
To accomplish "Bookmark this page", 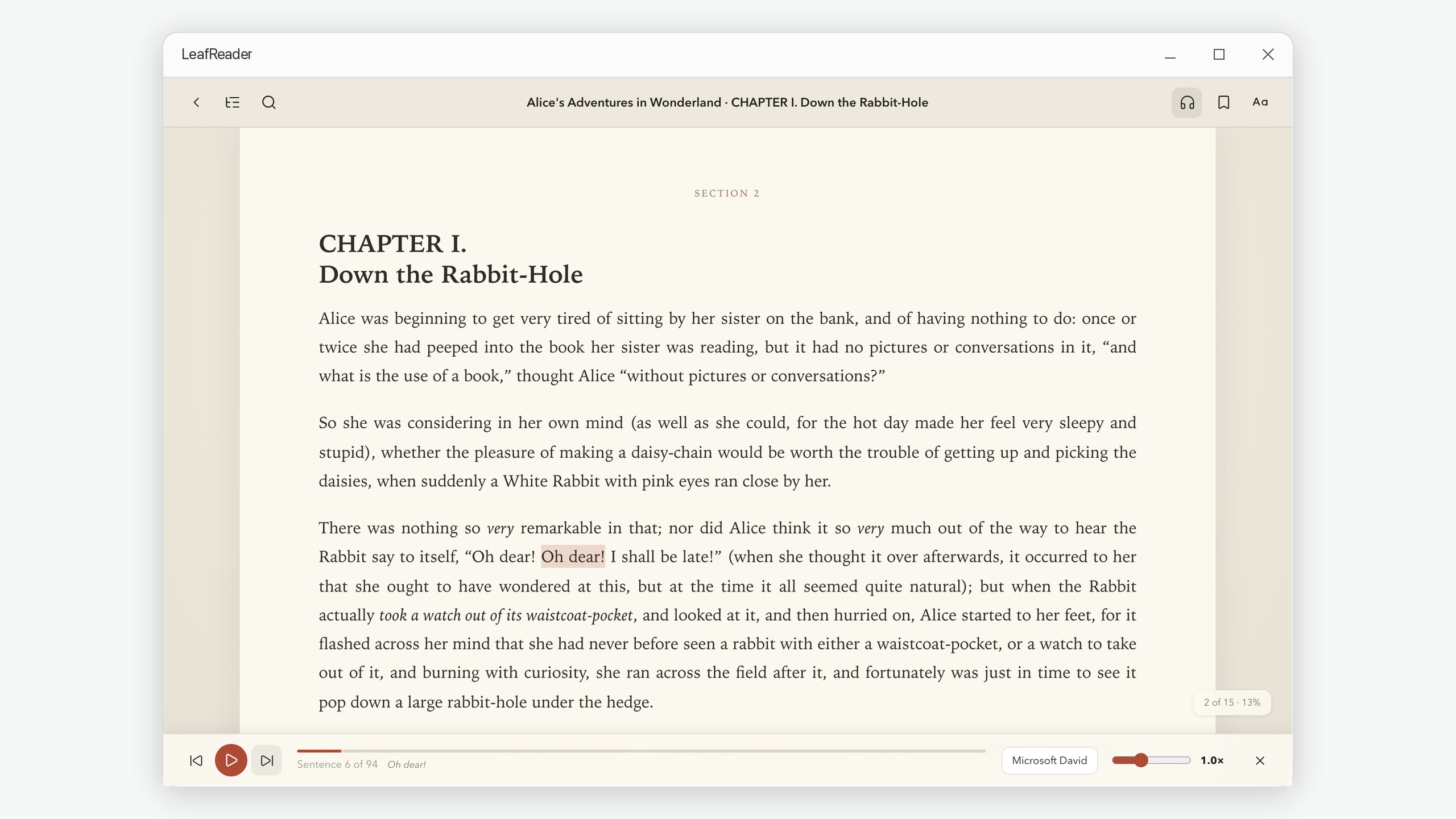I will (x=1223, y=102).
